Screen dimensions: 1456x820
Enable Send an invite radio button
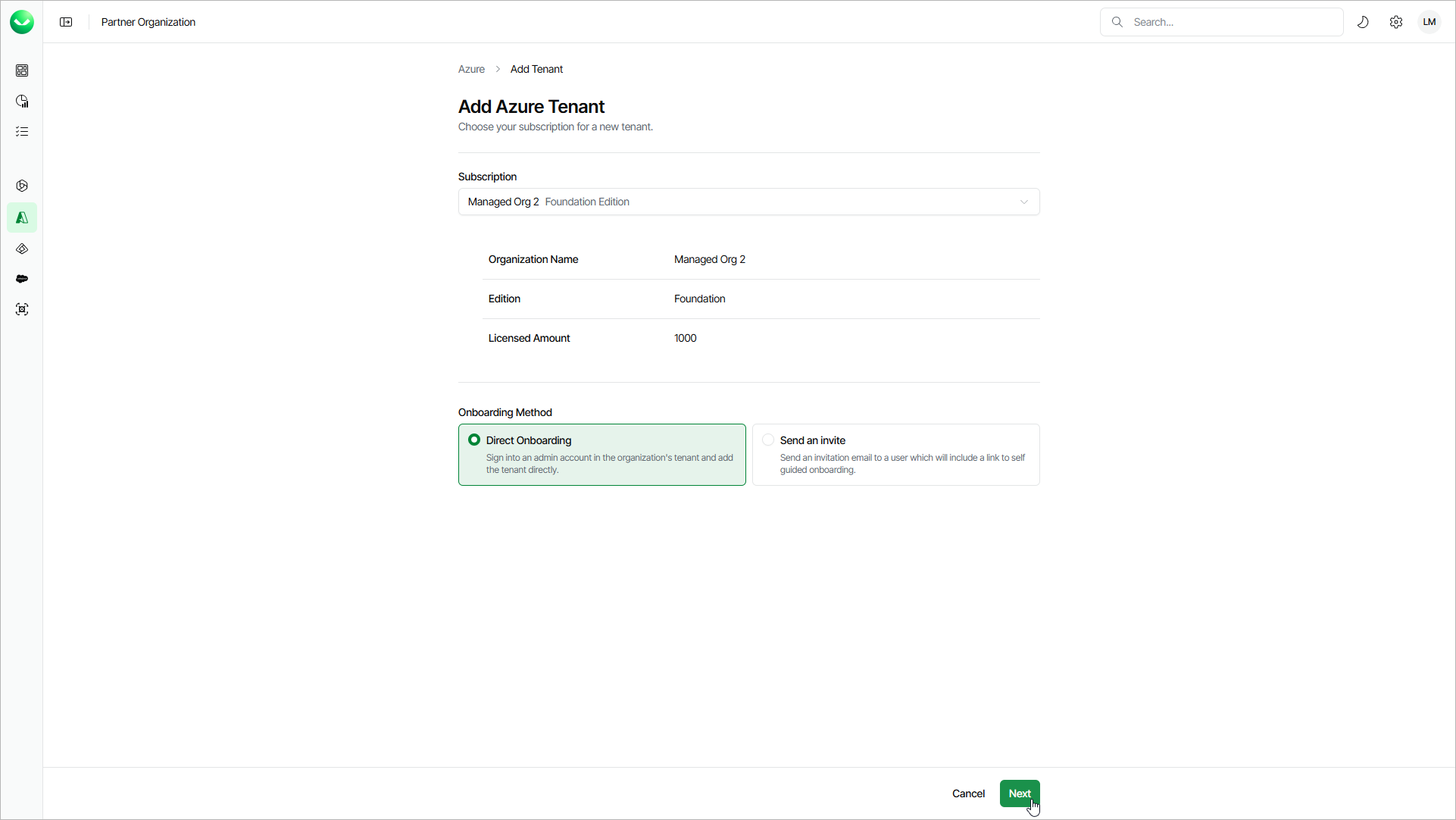point(768,440)
